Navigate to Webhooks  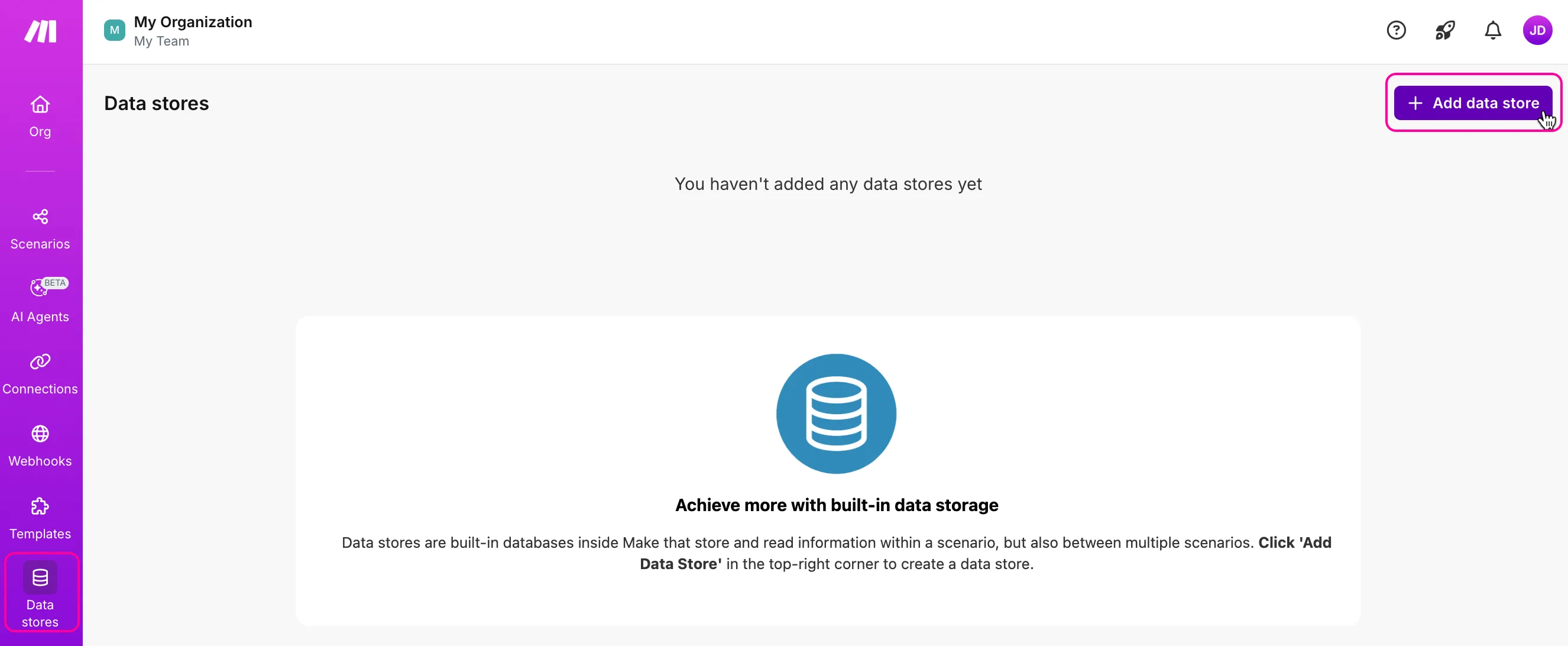coord(40,446)
